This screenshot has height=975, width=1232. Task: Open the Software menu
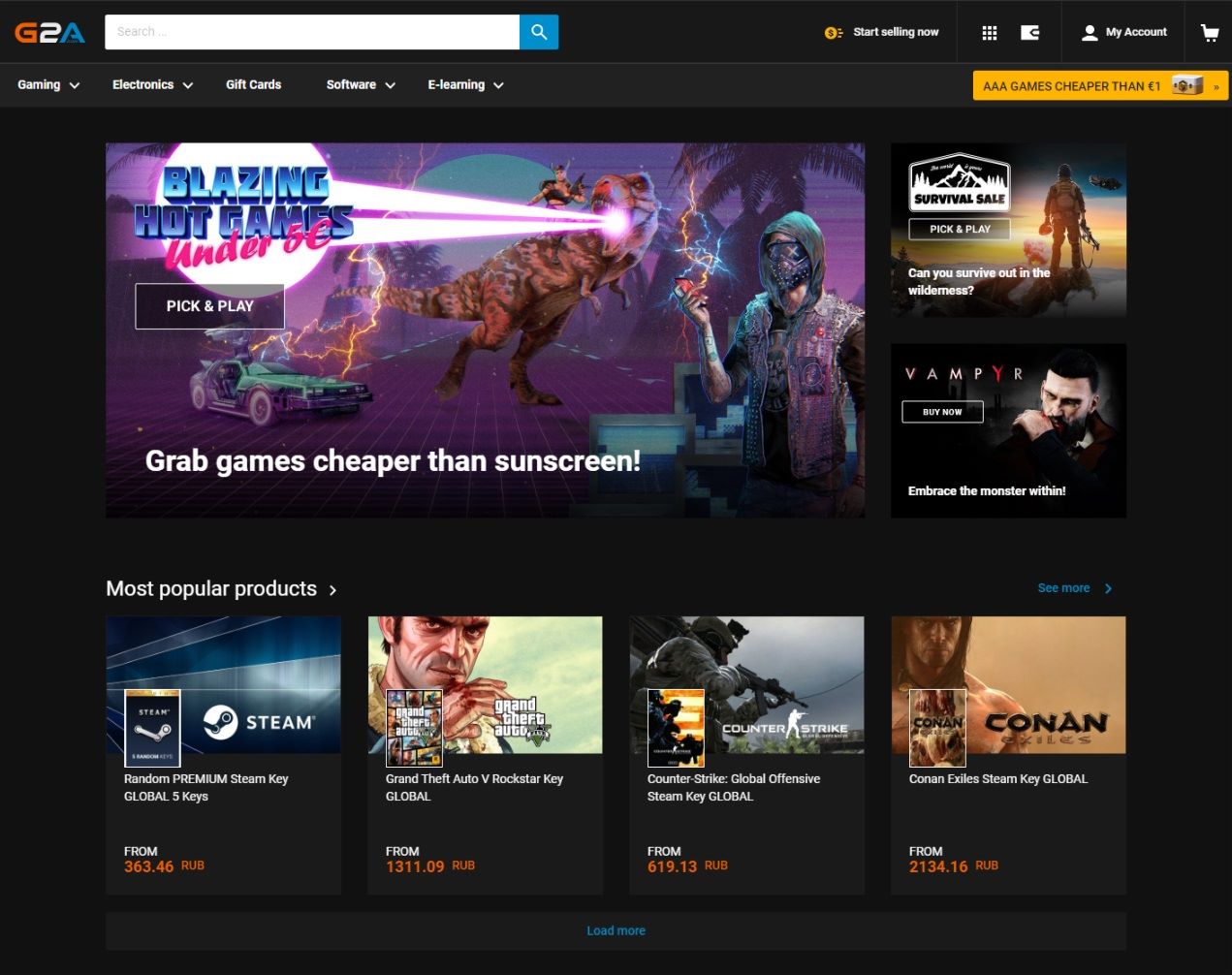(351, 85)
